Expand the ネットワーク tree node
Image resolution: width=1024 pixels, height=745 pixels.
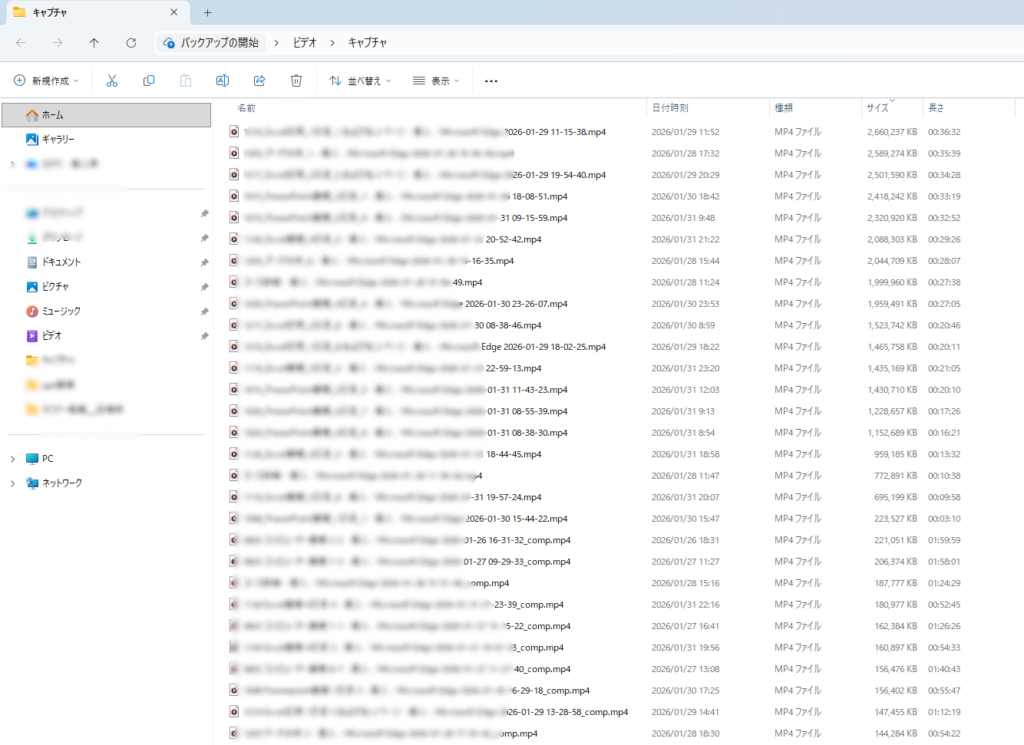[12, 483]
